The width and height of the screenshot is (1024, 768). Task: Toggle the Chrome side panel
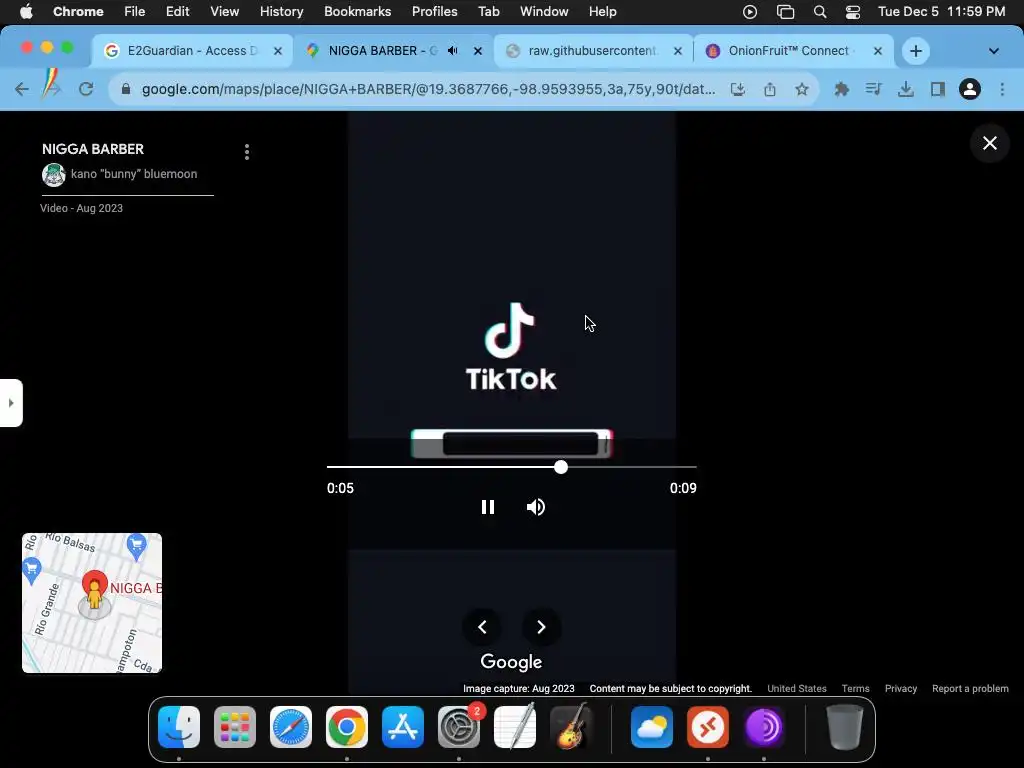pyautogui.click(x=938, y=89)
